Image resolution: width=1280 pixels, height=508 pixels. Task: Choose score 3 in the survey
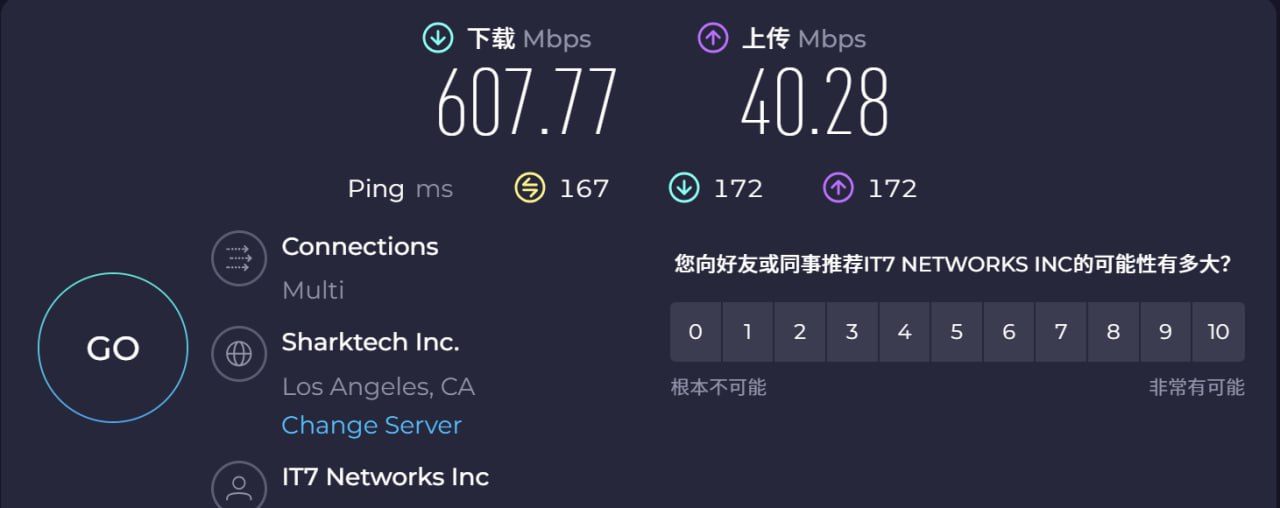(852, 332)
